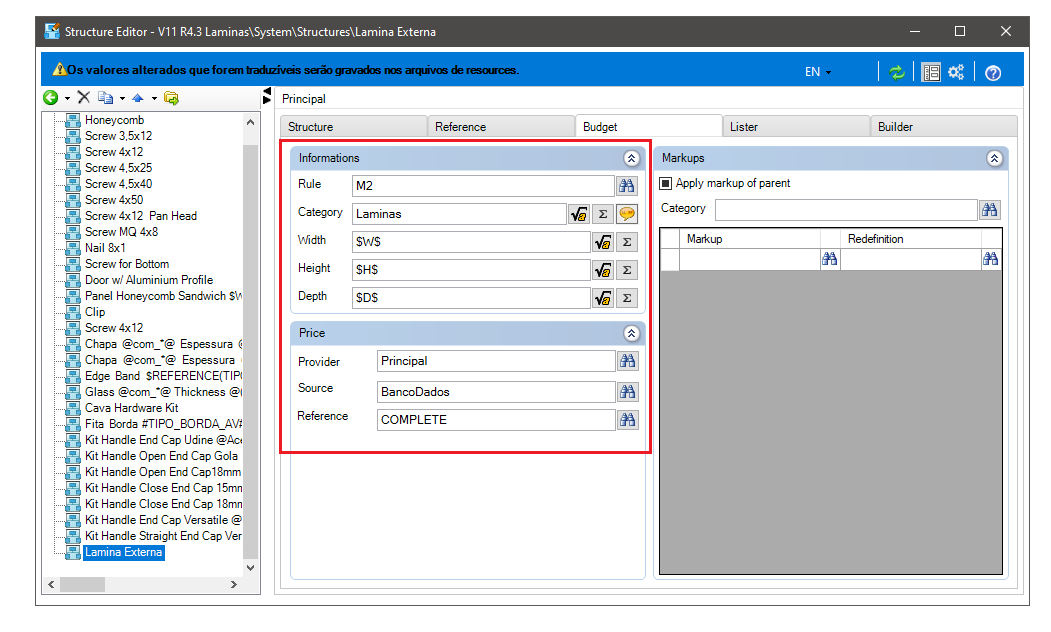This screenshot has width=1051, height=632.
Task: Switch to the Structure tab
Action: [x=354, y=127]
